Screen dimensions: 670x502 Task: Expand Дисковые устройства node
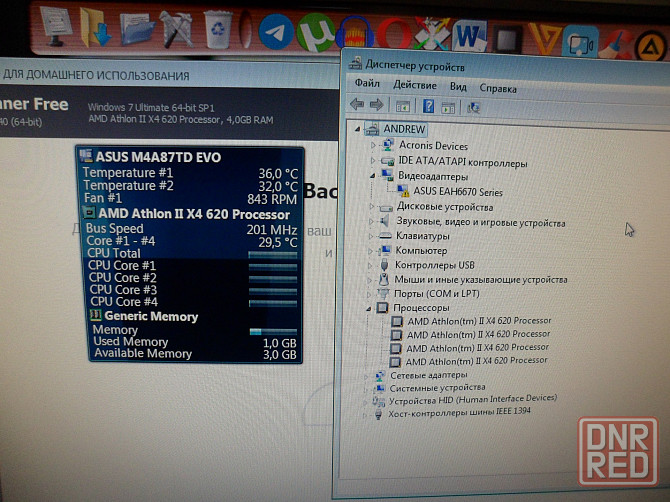[x=371, y=206]
